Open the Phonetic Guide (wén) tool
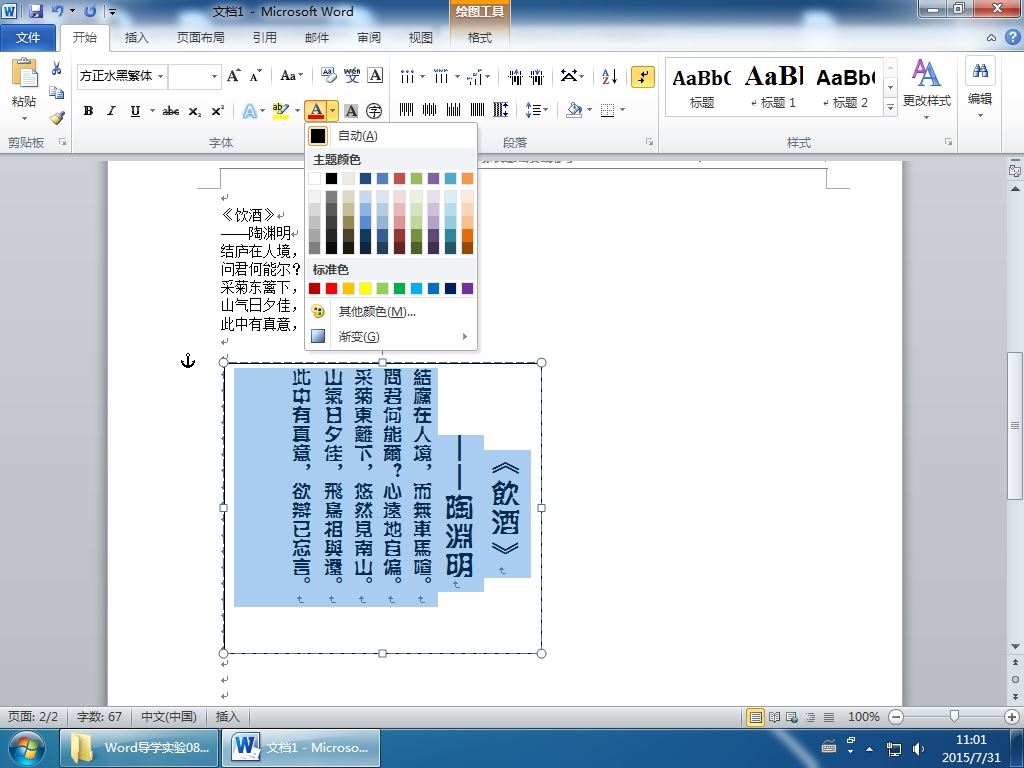This screenshot has height=768, width=1024. coord(352,76)
